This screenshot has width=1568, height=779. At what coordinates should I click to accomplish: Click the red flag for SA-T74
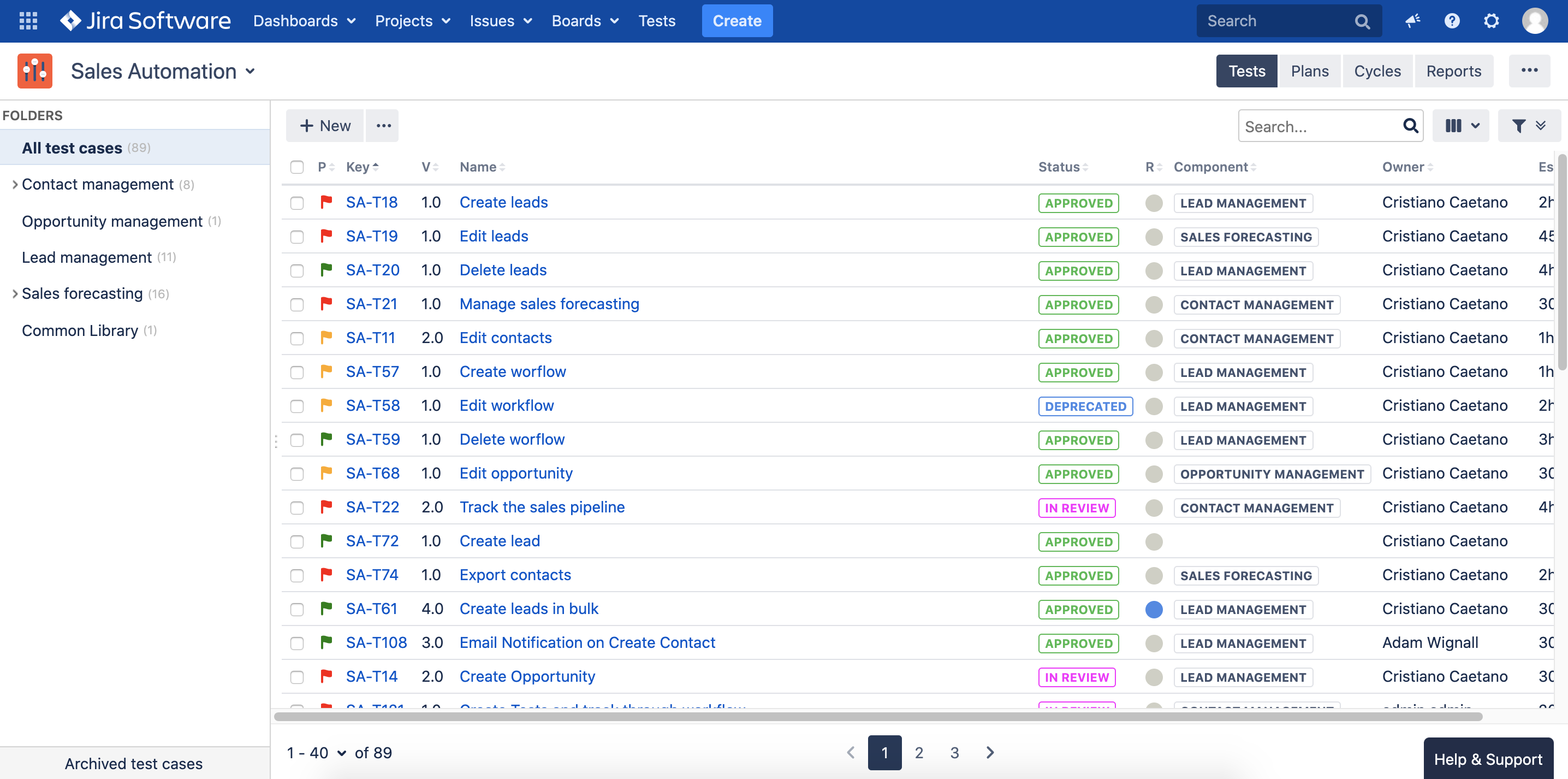click(x=326, y=574)
